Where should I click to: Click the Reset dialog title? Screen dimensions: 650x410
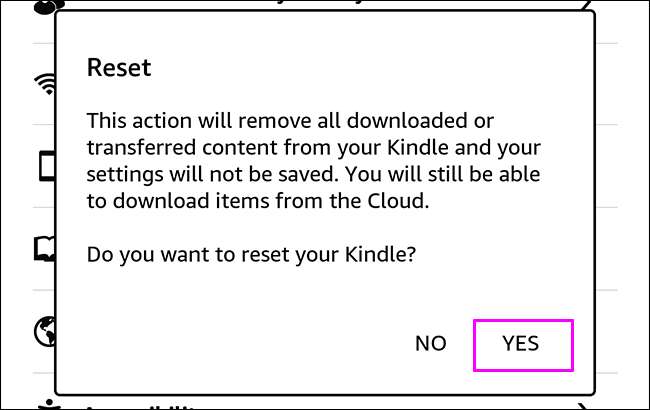pyautogui.click(x=118, y=67)
